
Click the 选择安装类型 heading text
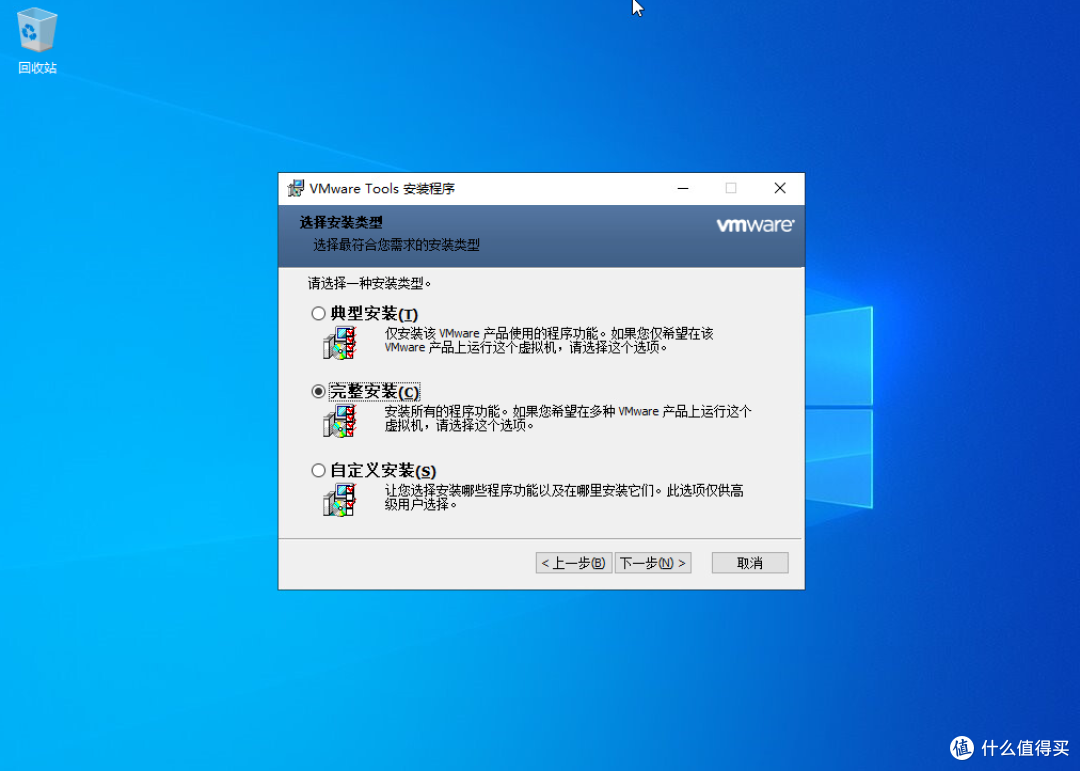tap(341, 223)
